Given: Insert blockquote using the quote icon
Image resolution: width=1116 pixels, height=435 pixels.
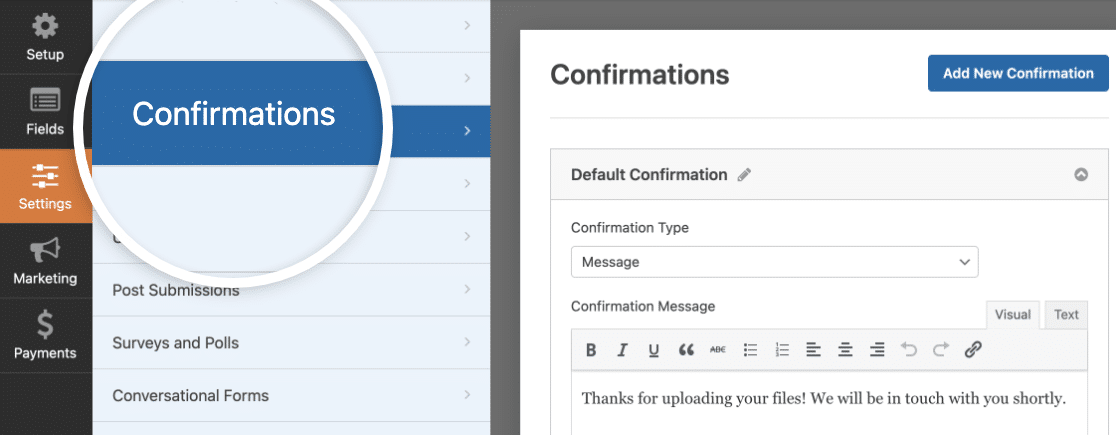Looking at the screenshot, I should (x=686, y=350).
